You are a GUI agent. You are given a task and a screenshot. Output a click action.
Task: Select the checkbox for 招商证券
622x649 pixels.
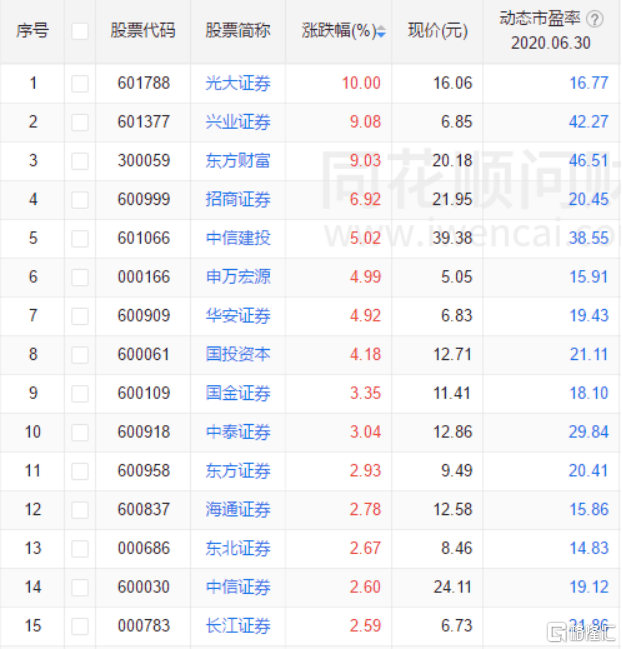[x=80, y=200]
